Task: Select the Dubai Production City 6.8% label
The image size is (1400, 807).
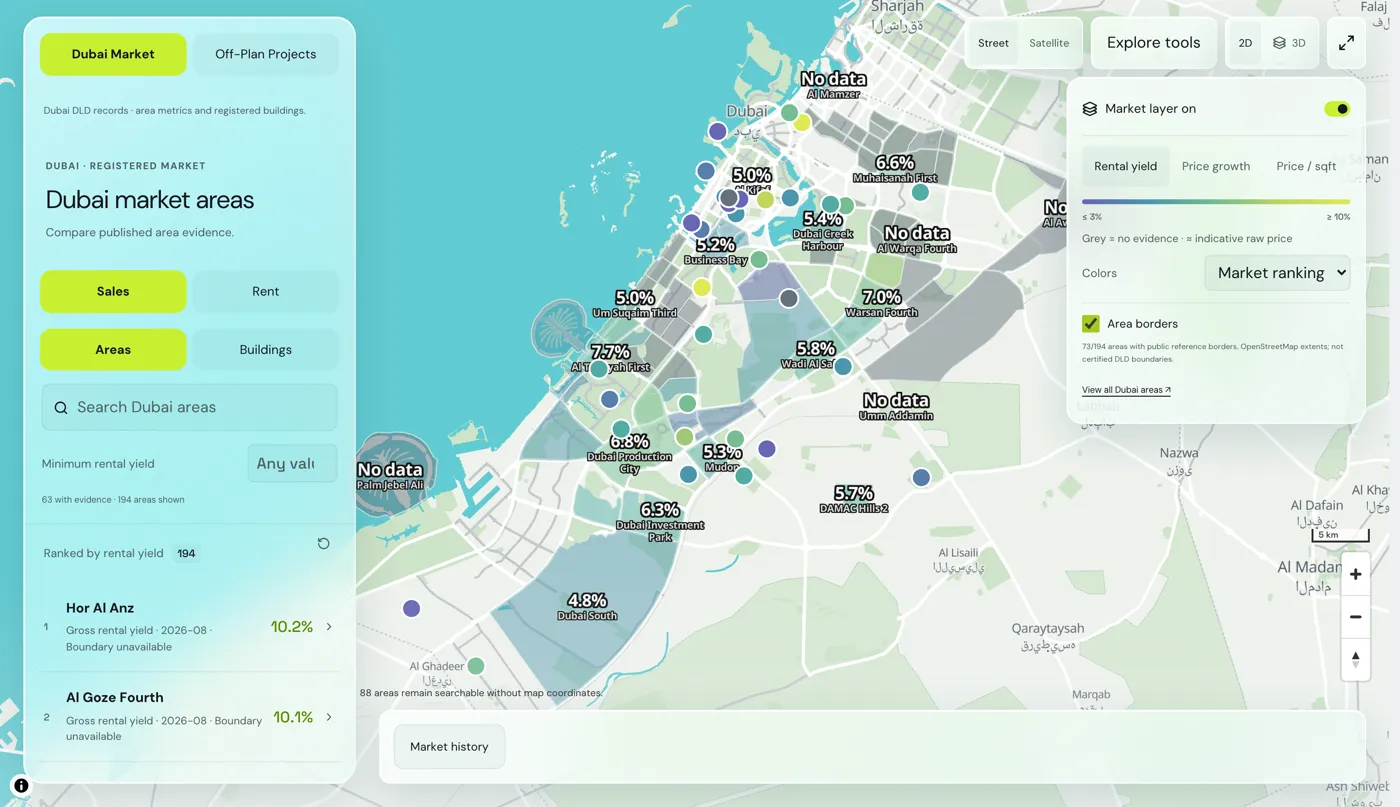Action: tap(630, 454)
